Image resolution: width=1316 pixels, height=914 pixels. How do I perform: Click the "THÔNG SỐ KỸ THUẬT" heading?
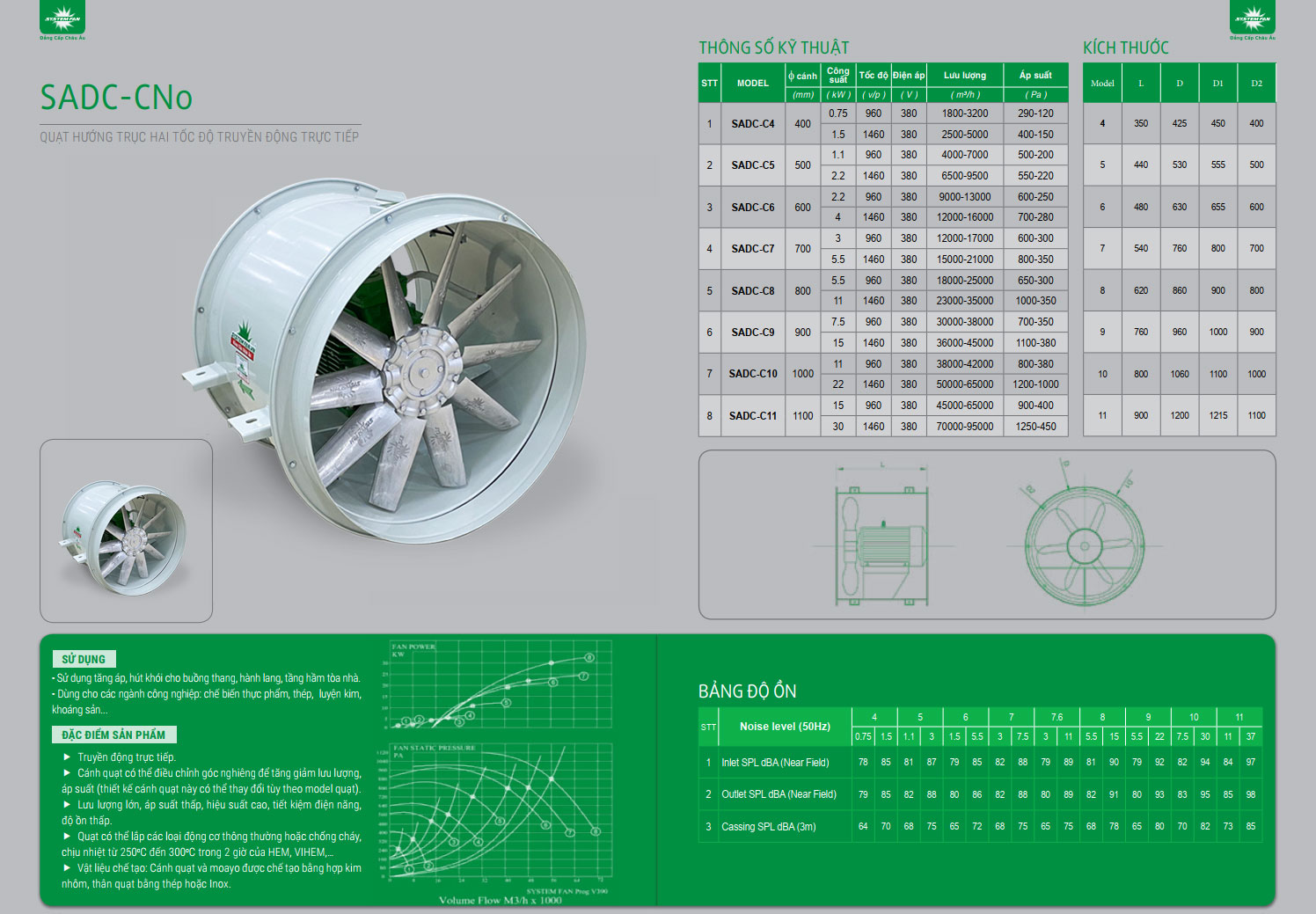774,48
